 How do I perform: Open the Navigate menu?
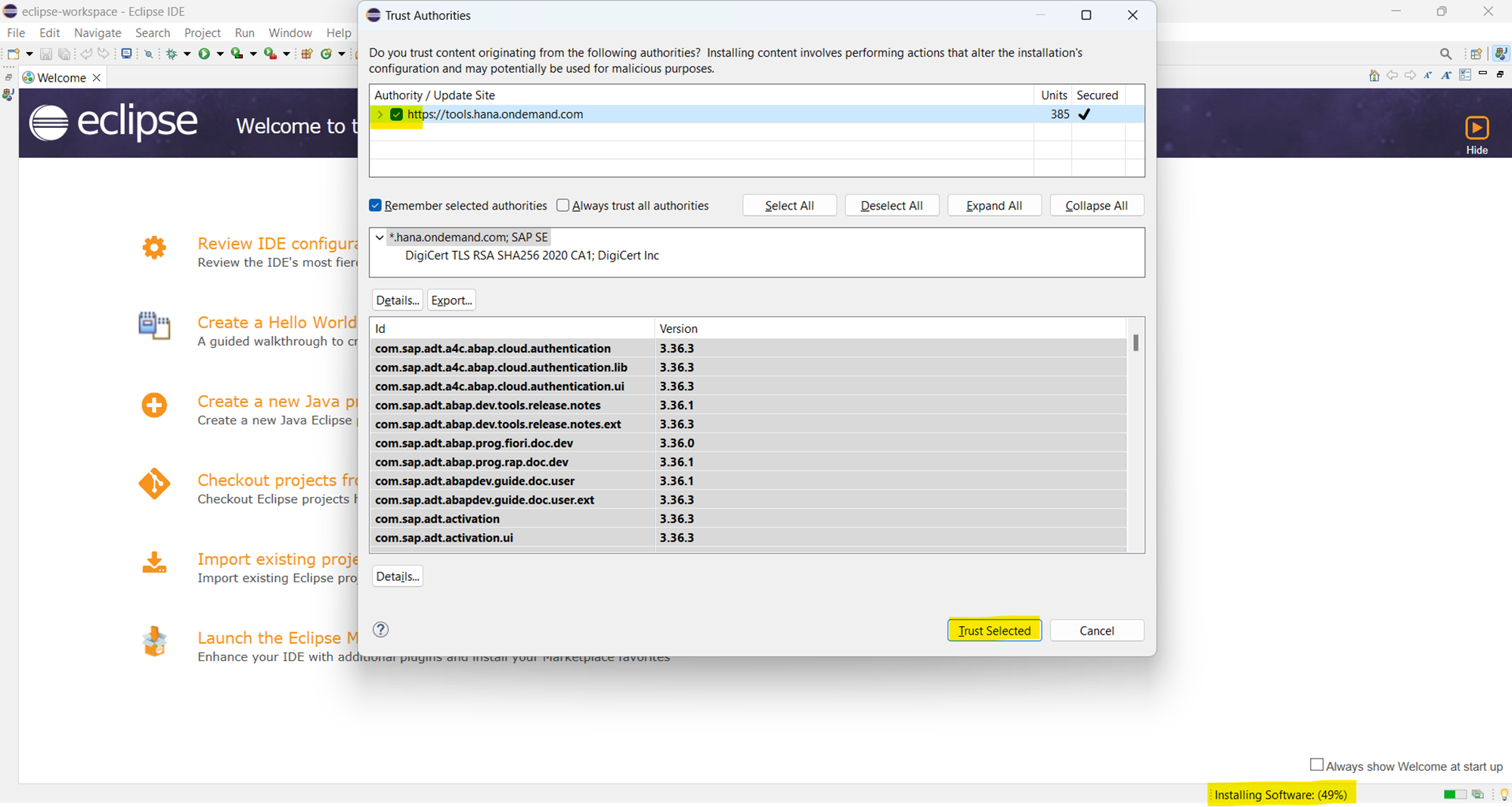(98, 33)
